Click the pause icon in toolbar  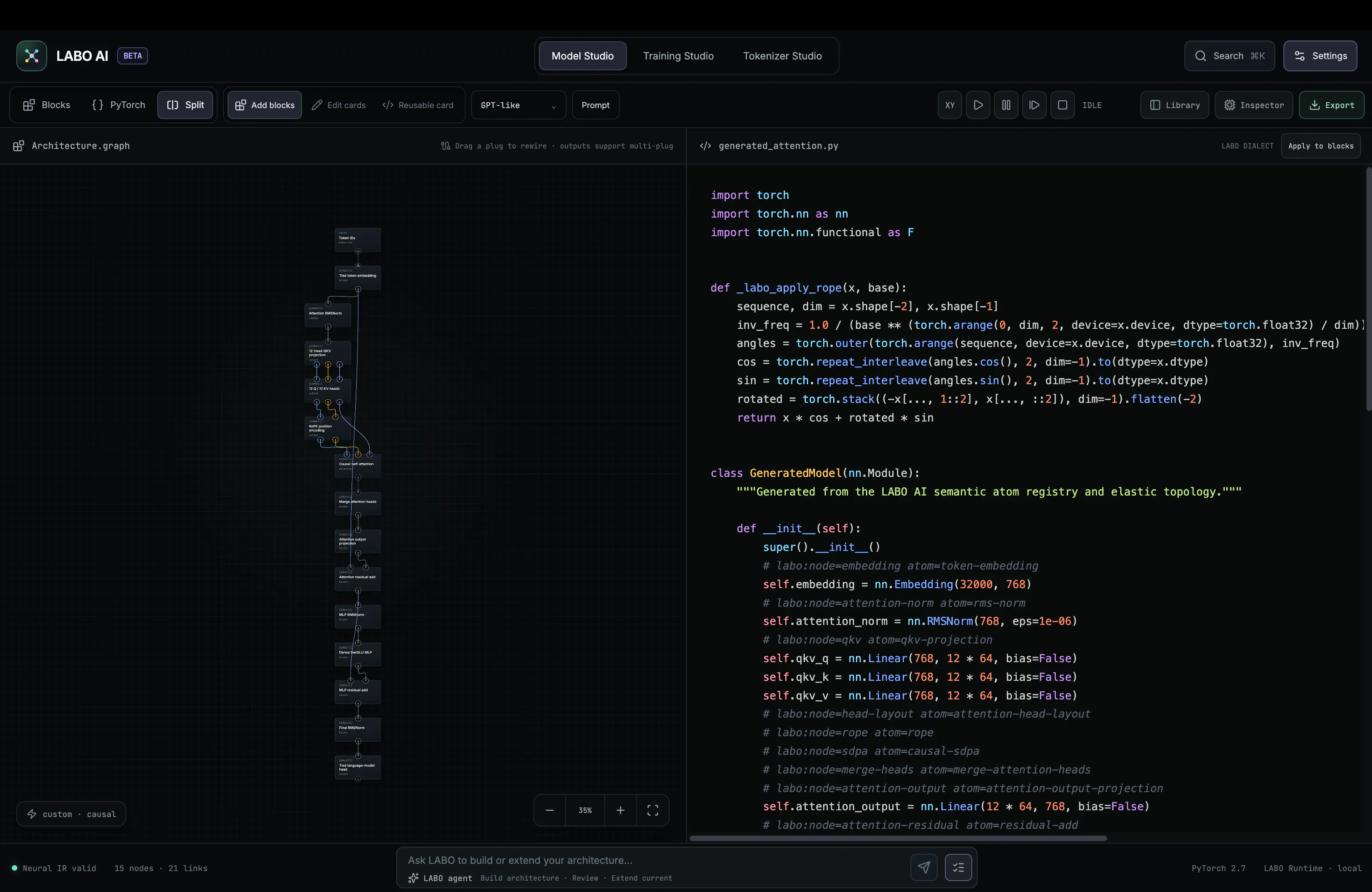pyautogui.click(x=1006, y=105)
